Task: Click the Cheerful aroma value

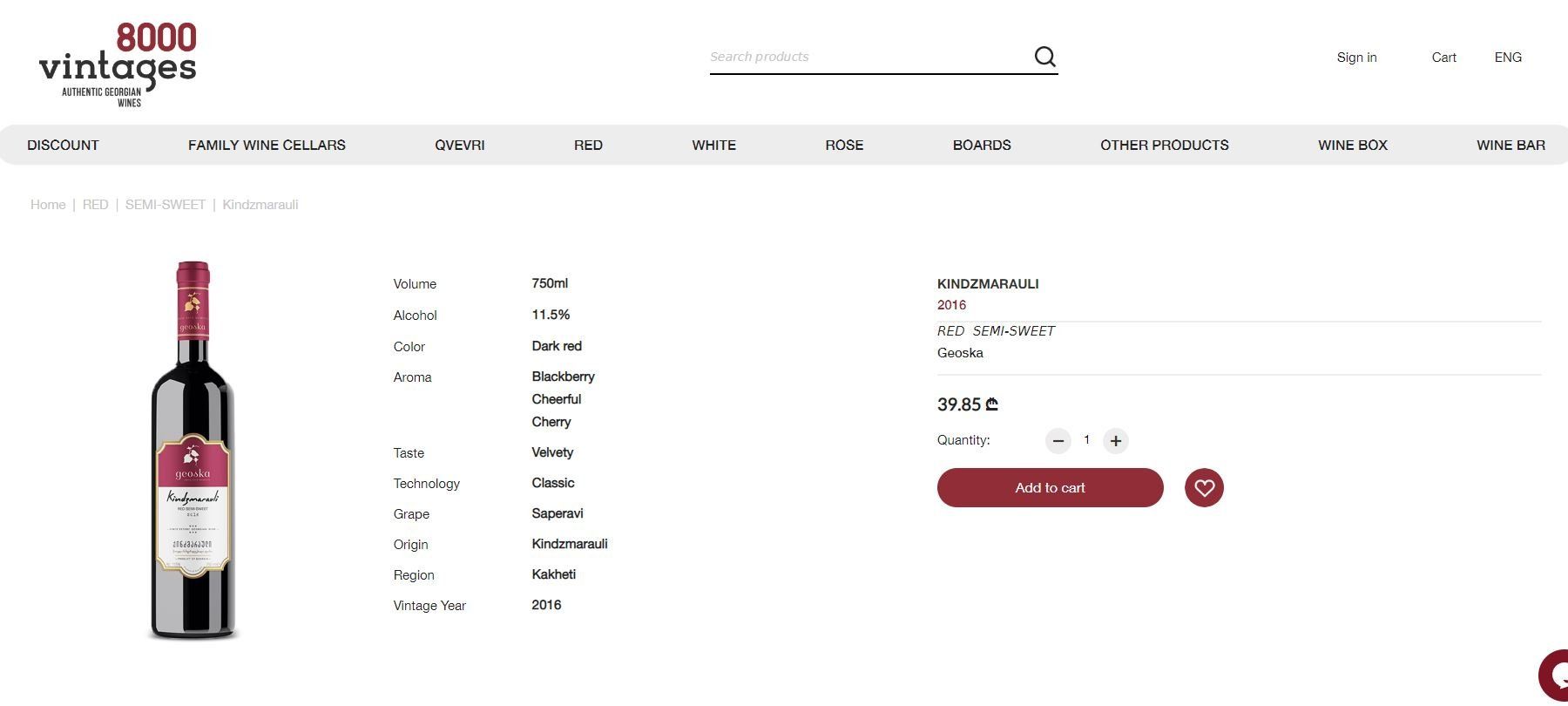Action: click(x=557, y=399)
